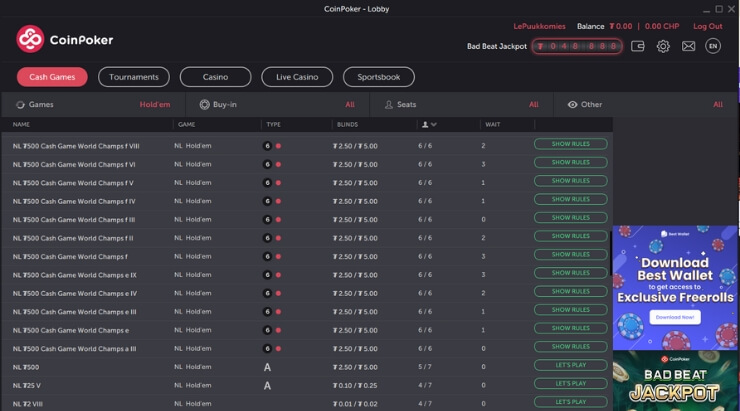Click username LePuukkomies
Viewport: 740px width, 411px height.
point(539,26)
